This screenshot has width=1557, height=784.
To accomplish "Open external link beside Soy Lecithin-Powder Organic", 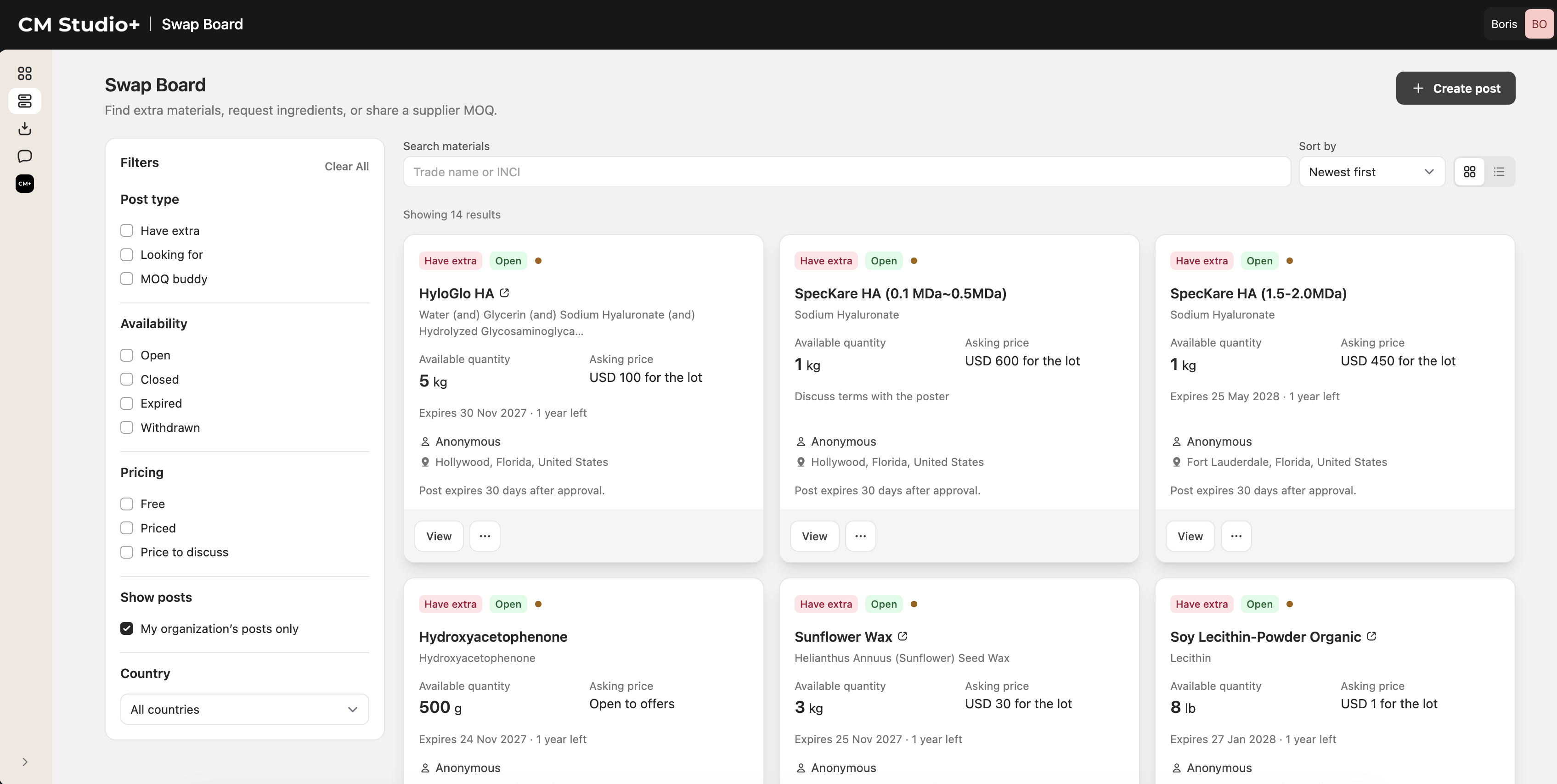I will pos(1371,636).
